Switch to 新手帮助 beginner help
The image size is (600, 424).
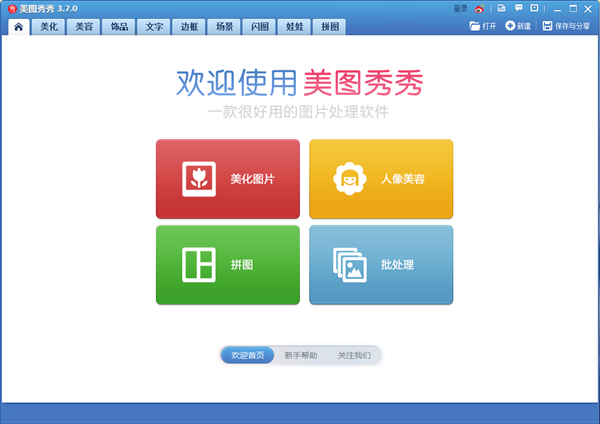pos(301,355)
